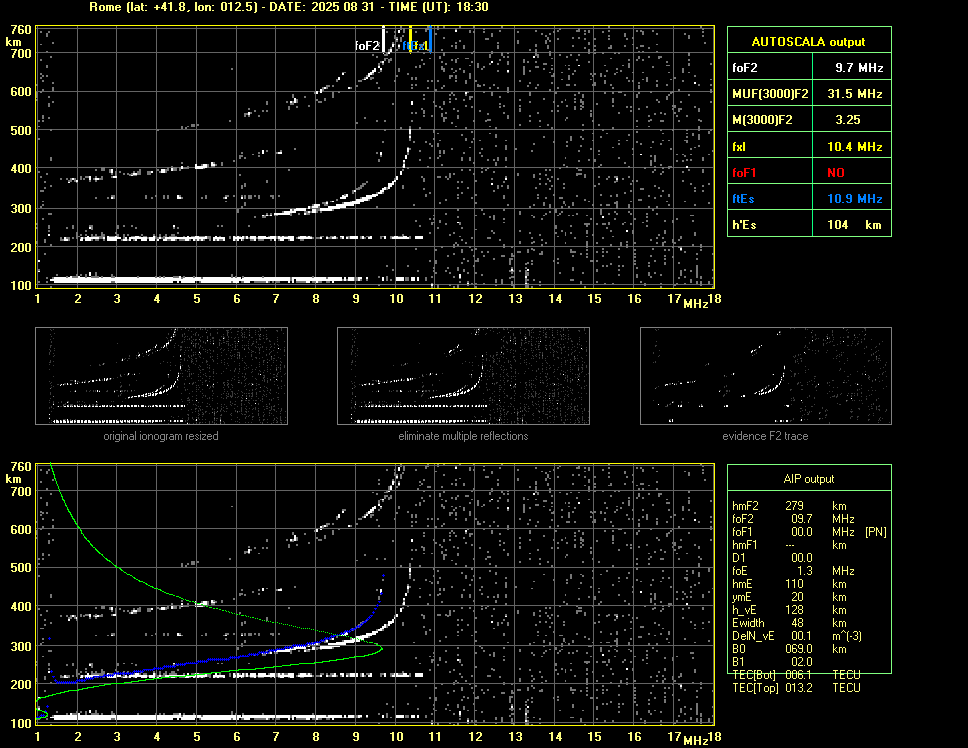968x748 pixels.
Task: Click the 'original ionogram resized' caption
Action: pyautogui.click(x=161, y=436)
